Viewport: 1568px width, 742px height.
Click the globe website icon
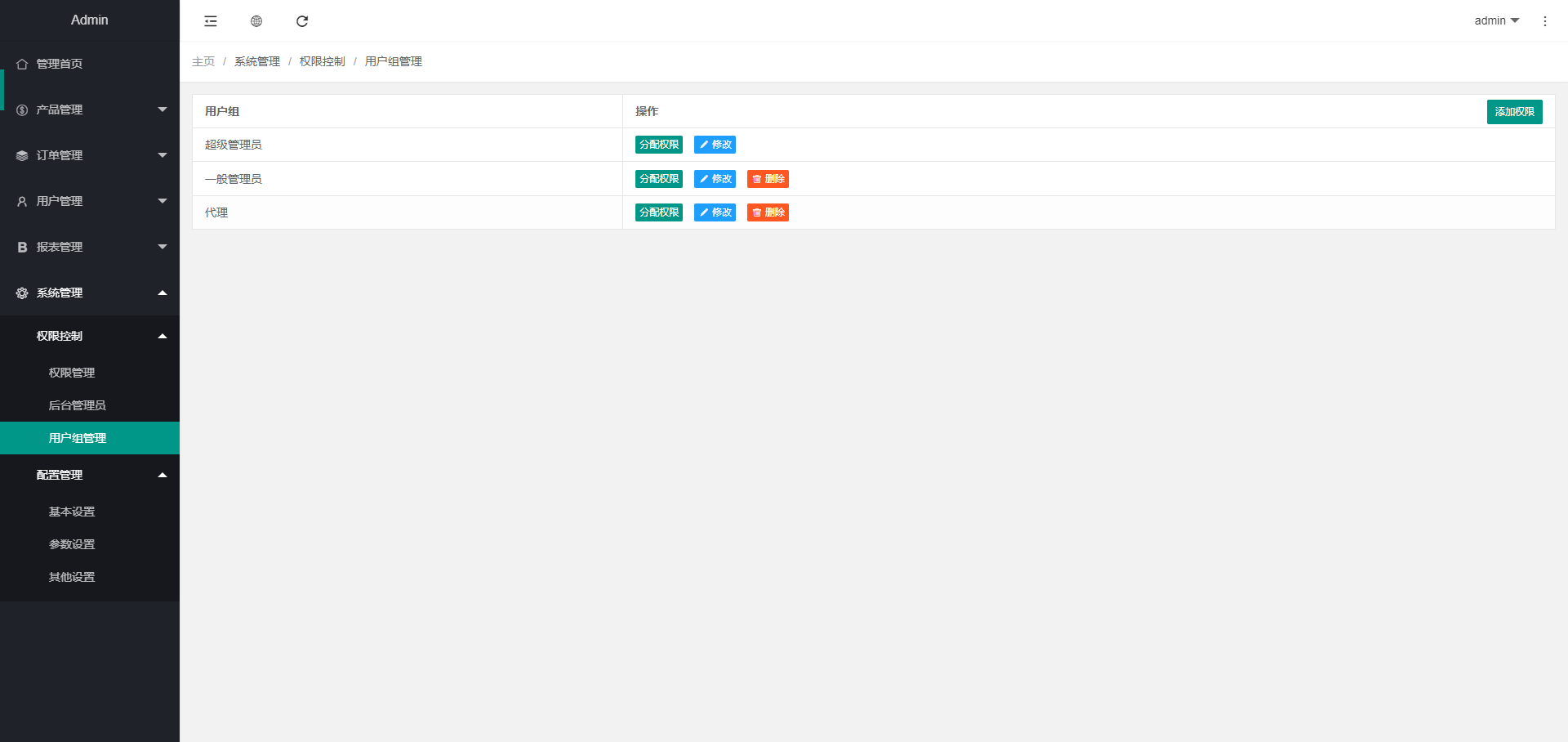(x=256, y=21)
